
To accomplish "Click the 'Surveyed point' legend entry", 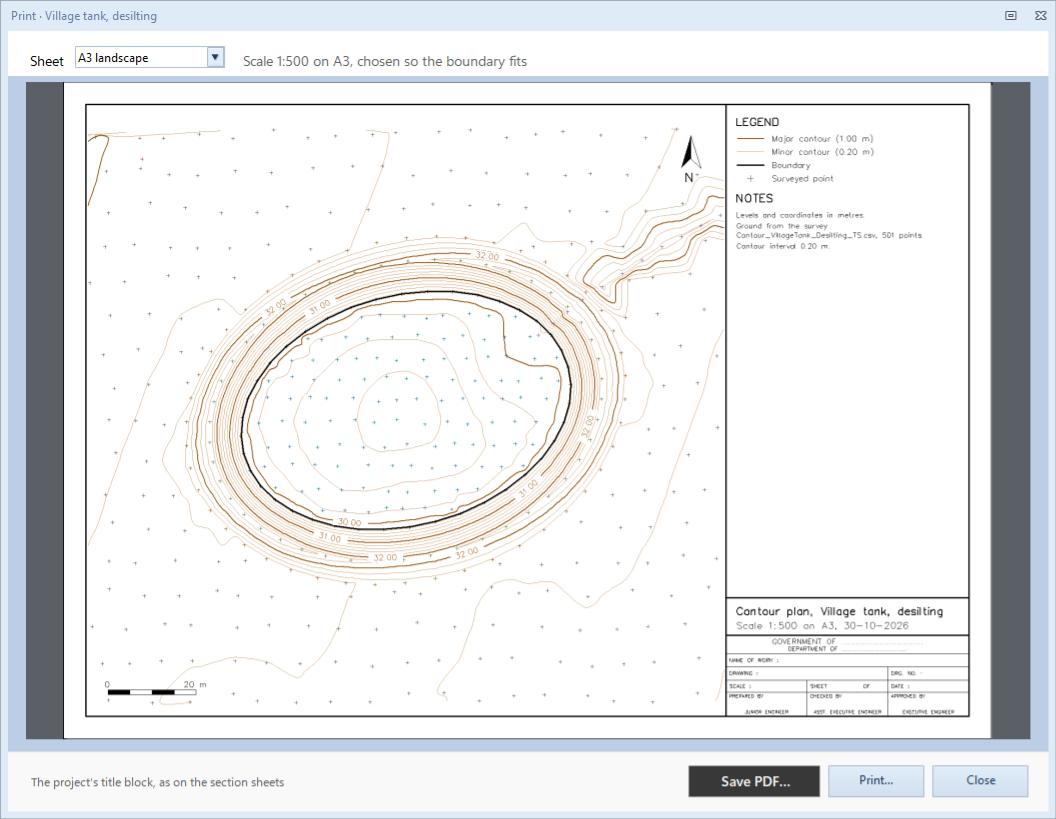I will tap(802, 178).
